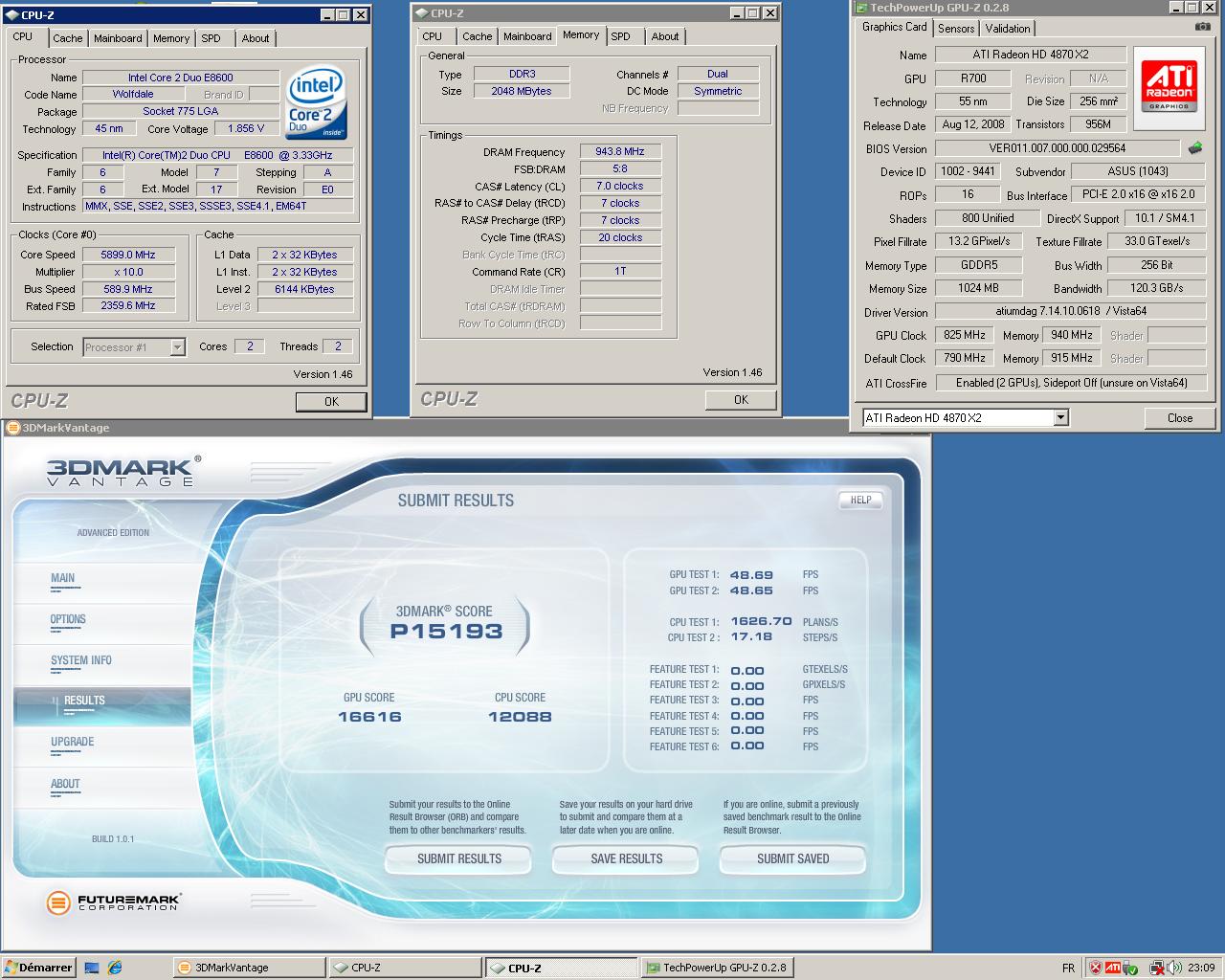This screenshot has width=1225, height=980.
Task: Click the camera screenshot icon in GPU-Z
Action: 1202,27
